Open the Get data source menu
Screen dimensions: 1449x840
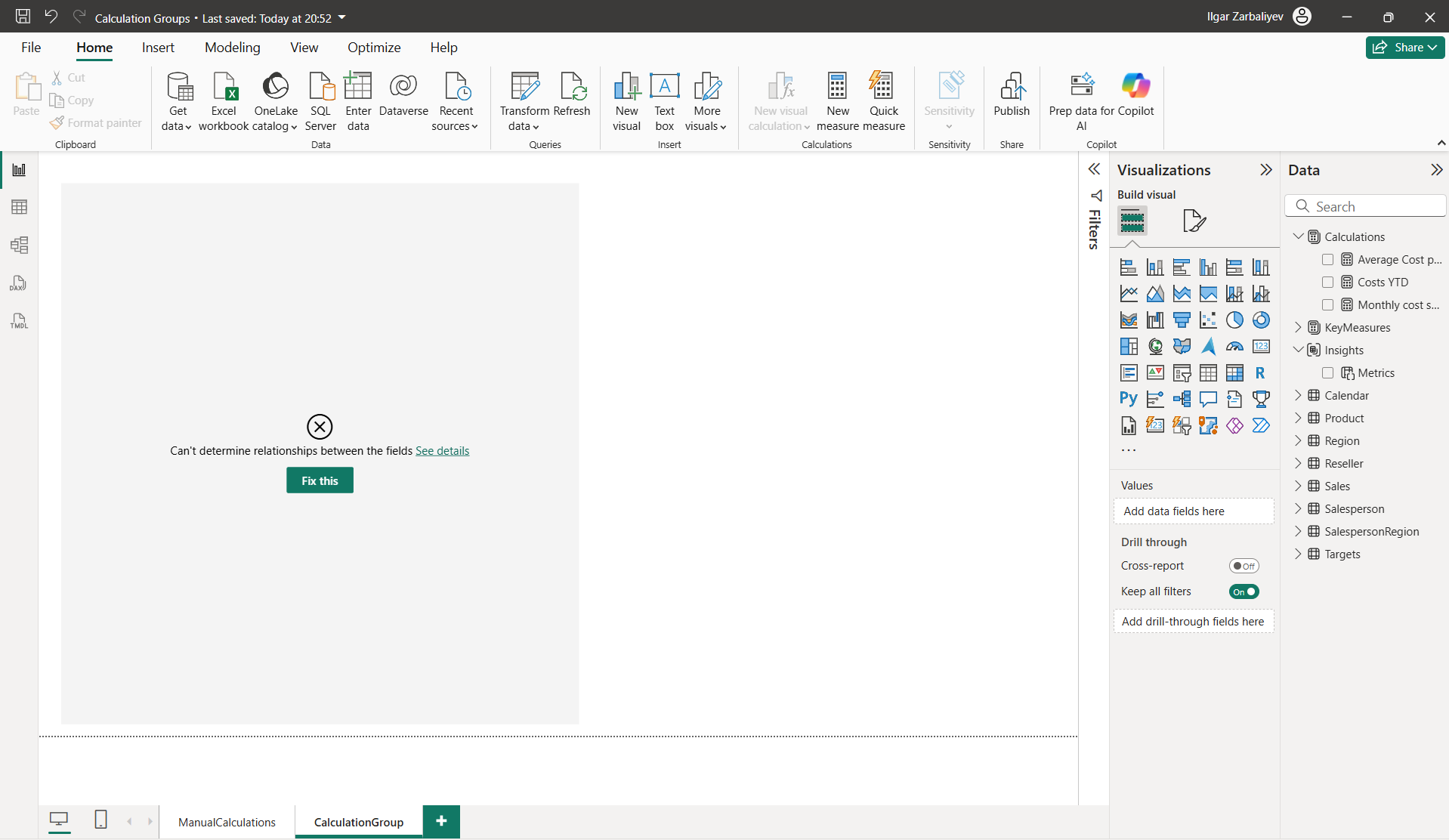pos(178,102)
